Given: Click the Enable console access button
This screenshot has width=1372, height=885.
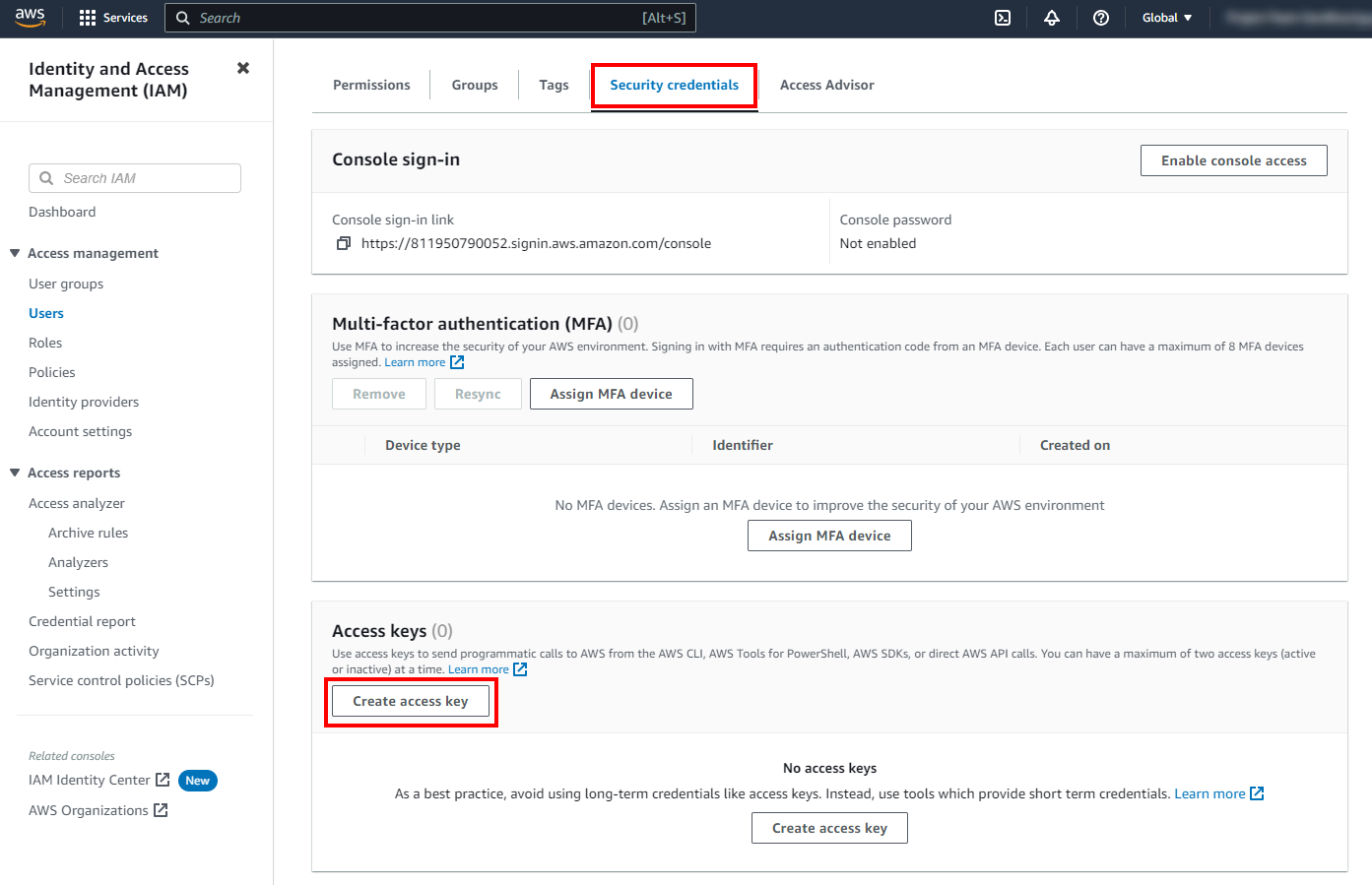Looking at the screenshot, I should tap(1233, 160).
